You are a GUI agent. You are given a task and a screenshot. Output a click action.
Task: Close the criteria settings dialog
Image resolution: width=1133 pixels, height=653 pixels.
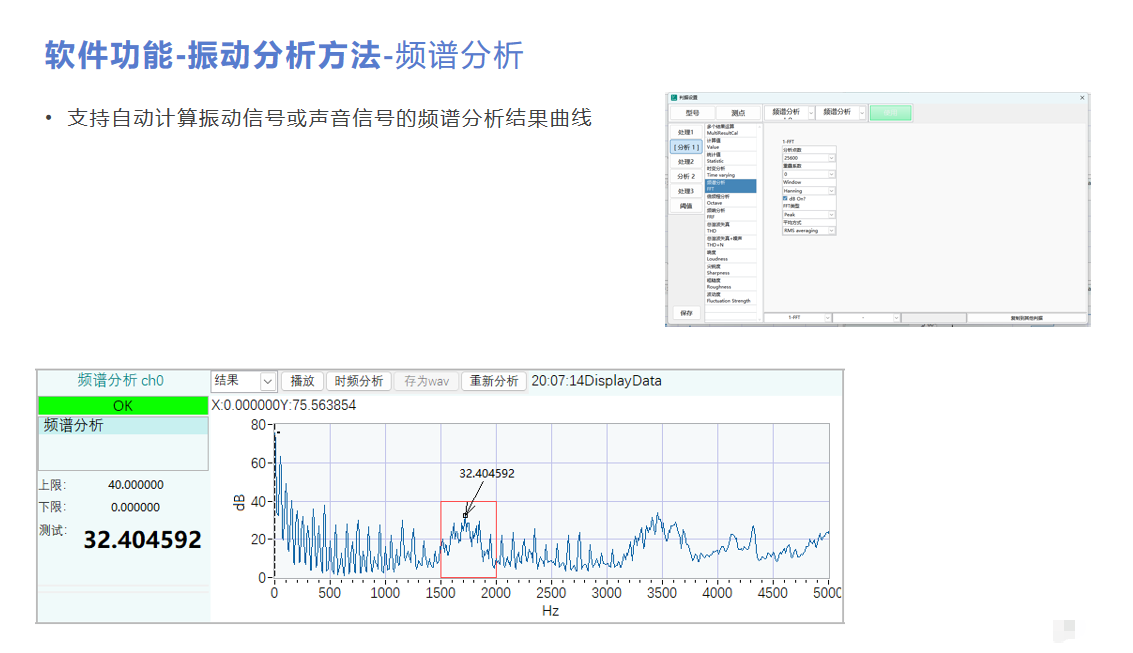coord(1082,97)
